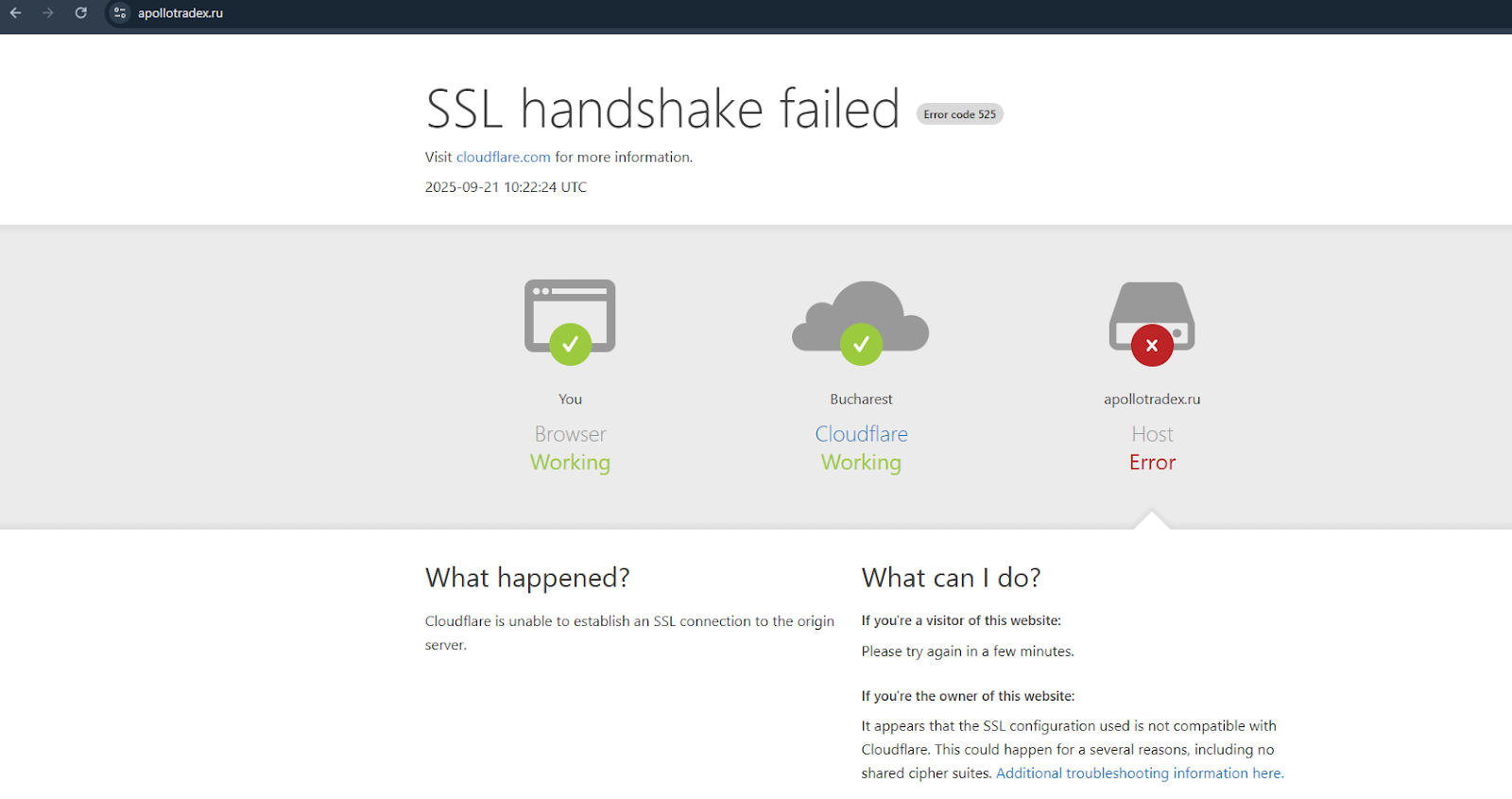The width and height of the screenshot is (1512, 799).
Task: Click the Error code 525 badge
Action: coord(959,114)
